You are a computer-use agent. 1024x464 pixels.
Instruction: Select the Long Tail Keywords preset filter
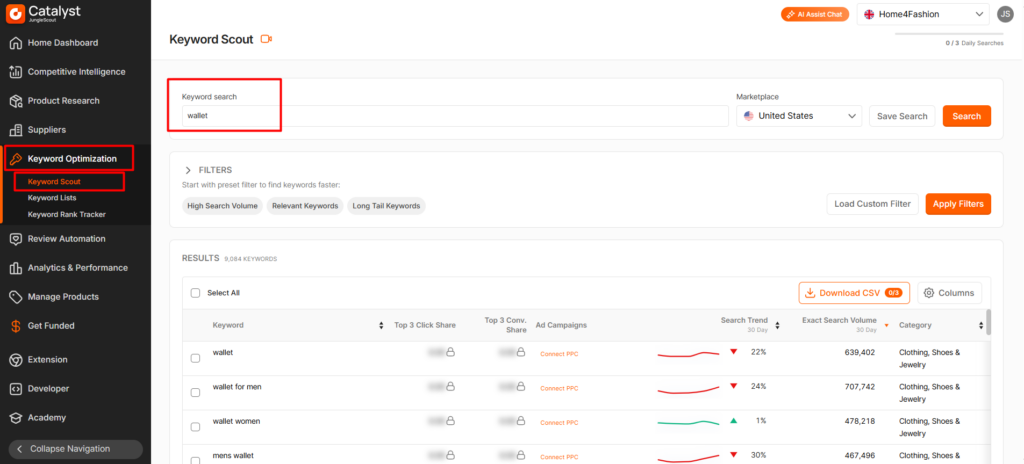tap(386, 206)
